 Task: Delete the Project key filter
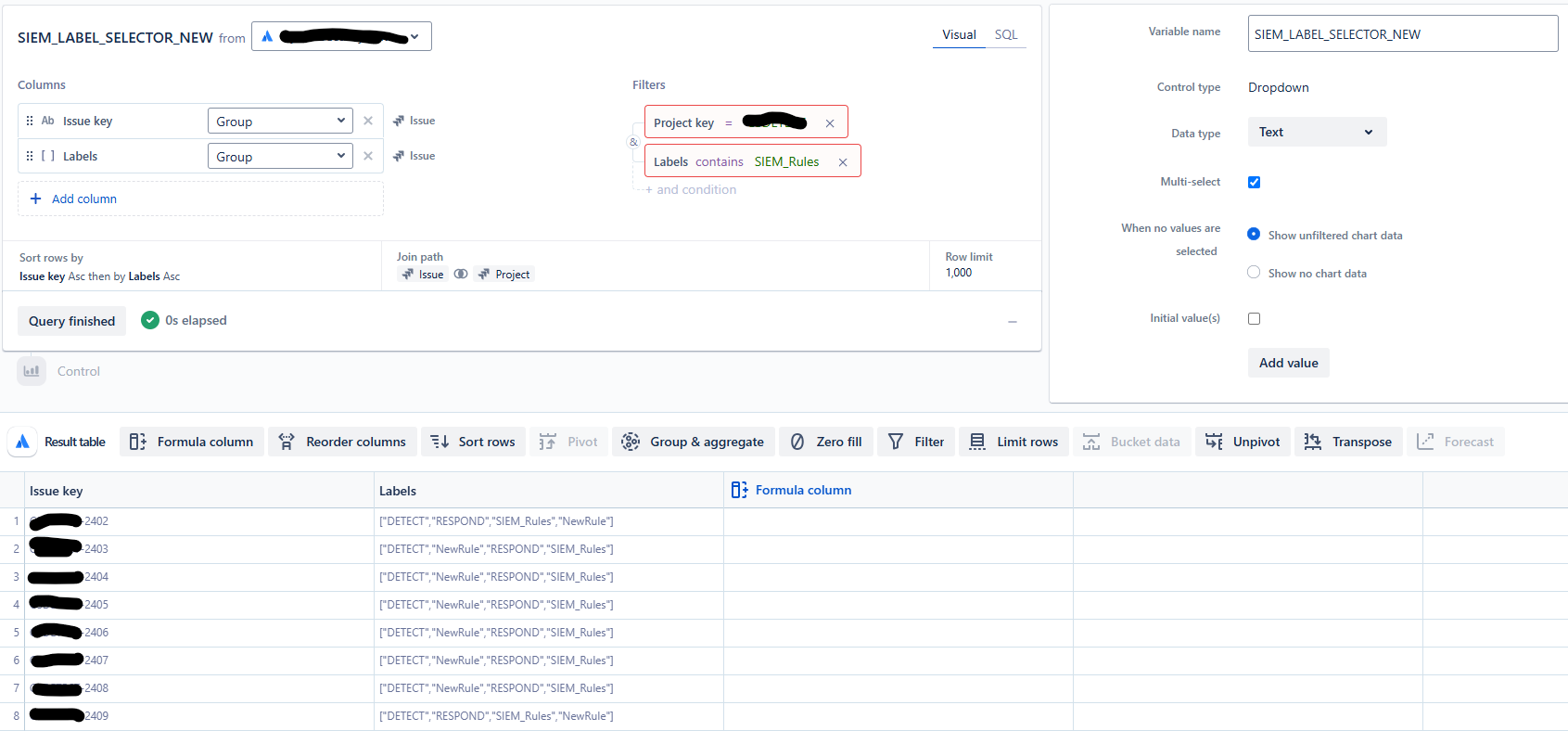click(x=830, y=123)
